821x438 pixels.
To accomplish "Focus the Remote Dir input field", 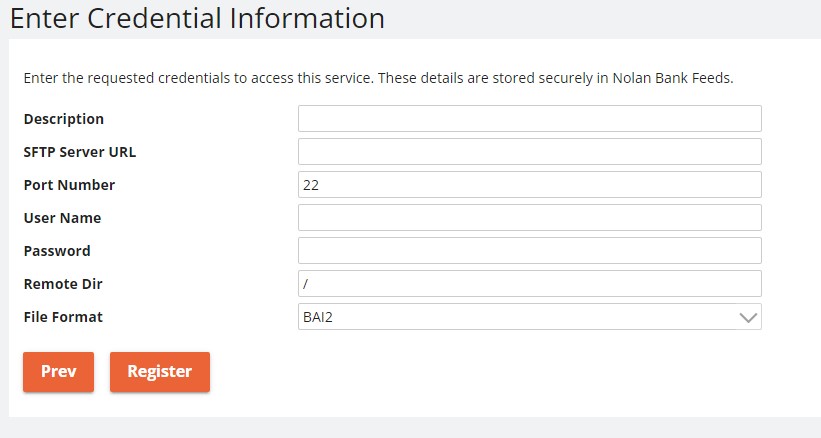I will click(529, 284).
